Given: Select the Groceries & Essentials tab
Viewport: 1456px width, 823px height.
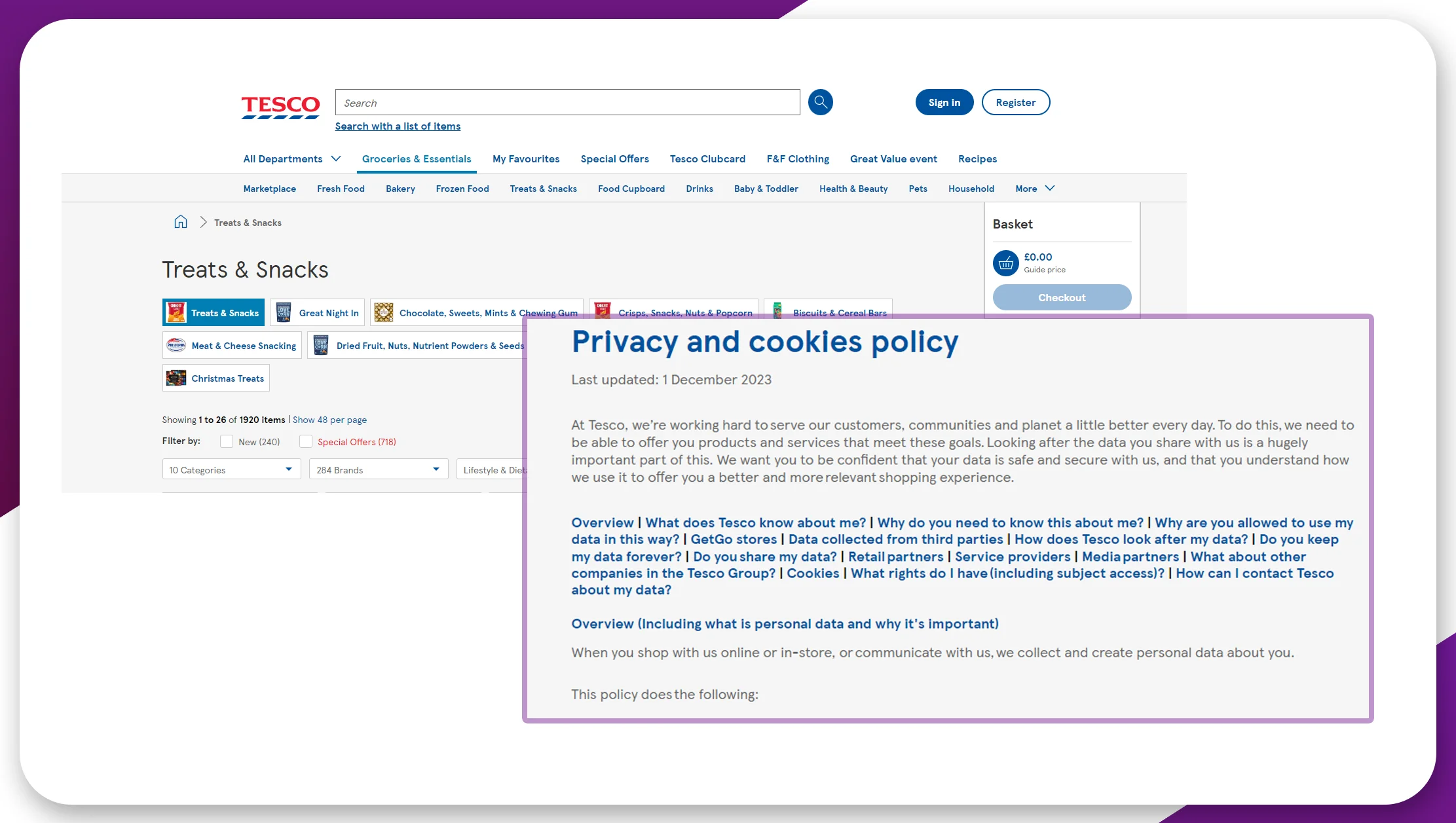Looking at the screenshot, I should [x=417, y=159].
